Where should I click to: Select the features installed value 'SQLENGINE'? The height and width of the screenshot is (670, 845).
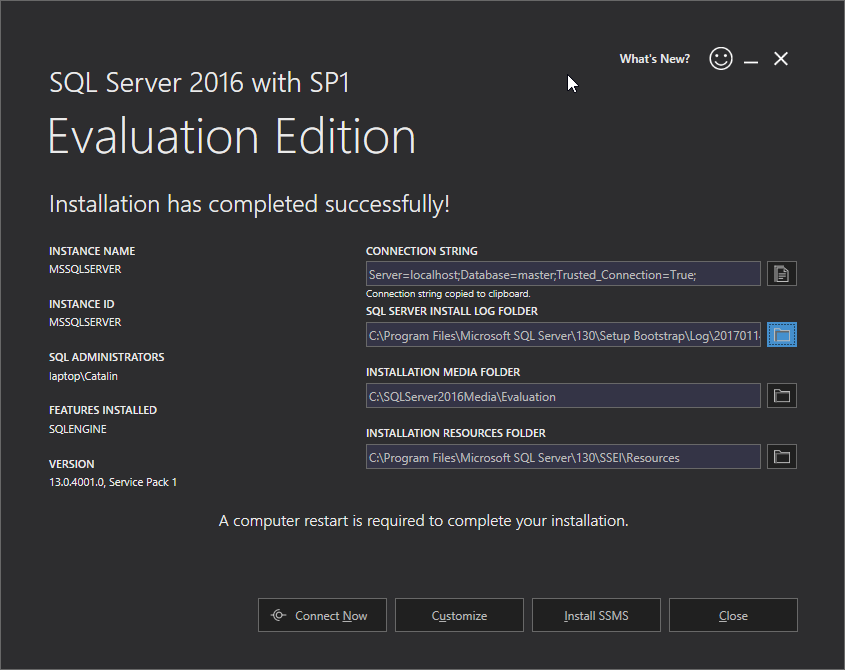pyautogui.click(x=78, y=429)
